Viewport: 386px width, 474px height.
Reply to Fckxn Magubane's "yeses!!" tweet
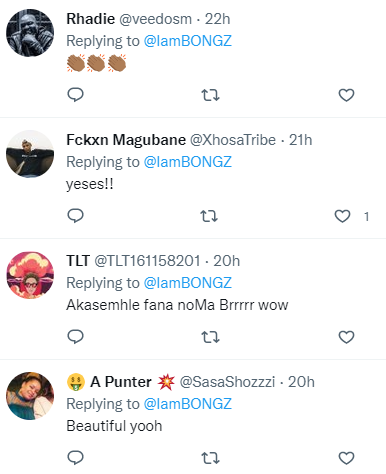point(75,216)
